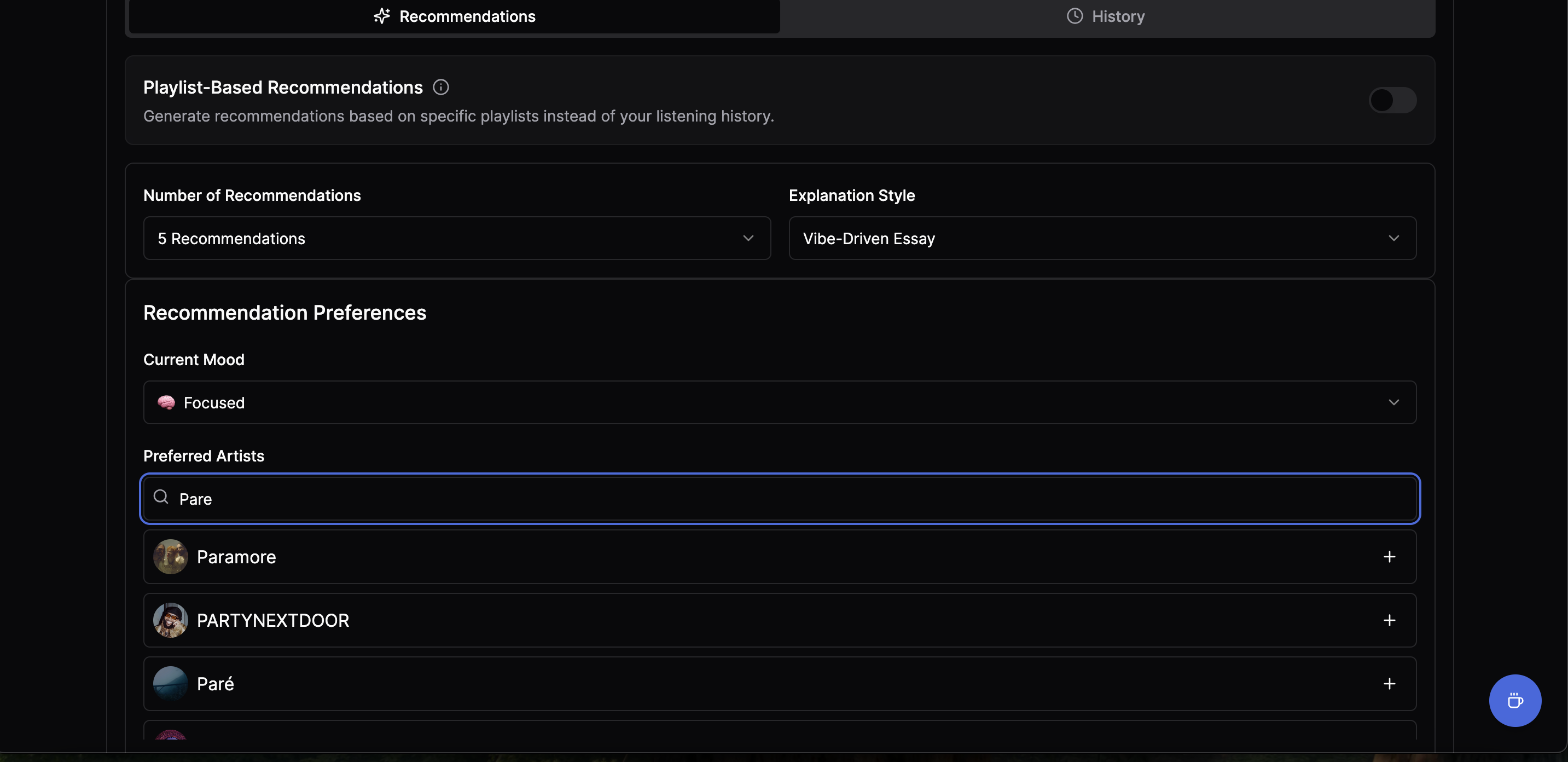The height and width of the screenshot is (762, 1568).
Task: Expand the Explanation Style dropdown
Action: 1102,238
